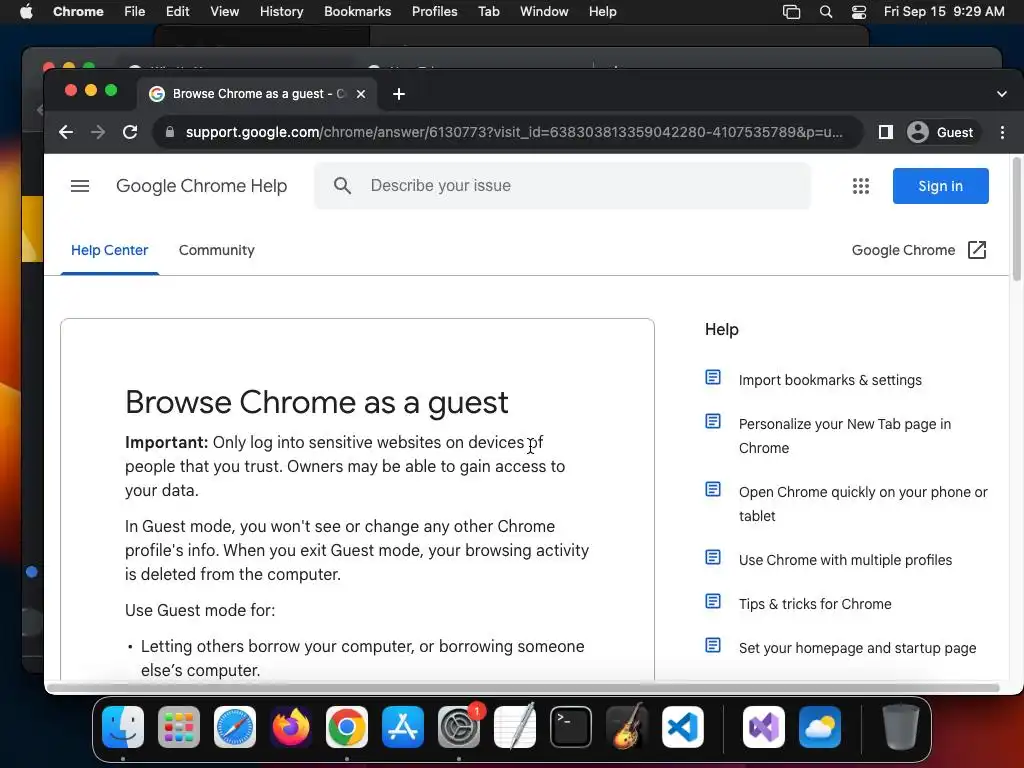Image resolution: width=1024 pixels, height=768 pixels.
Task: Launch Firefox from the dock
Action: [291, 727]
